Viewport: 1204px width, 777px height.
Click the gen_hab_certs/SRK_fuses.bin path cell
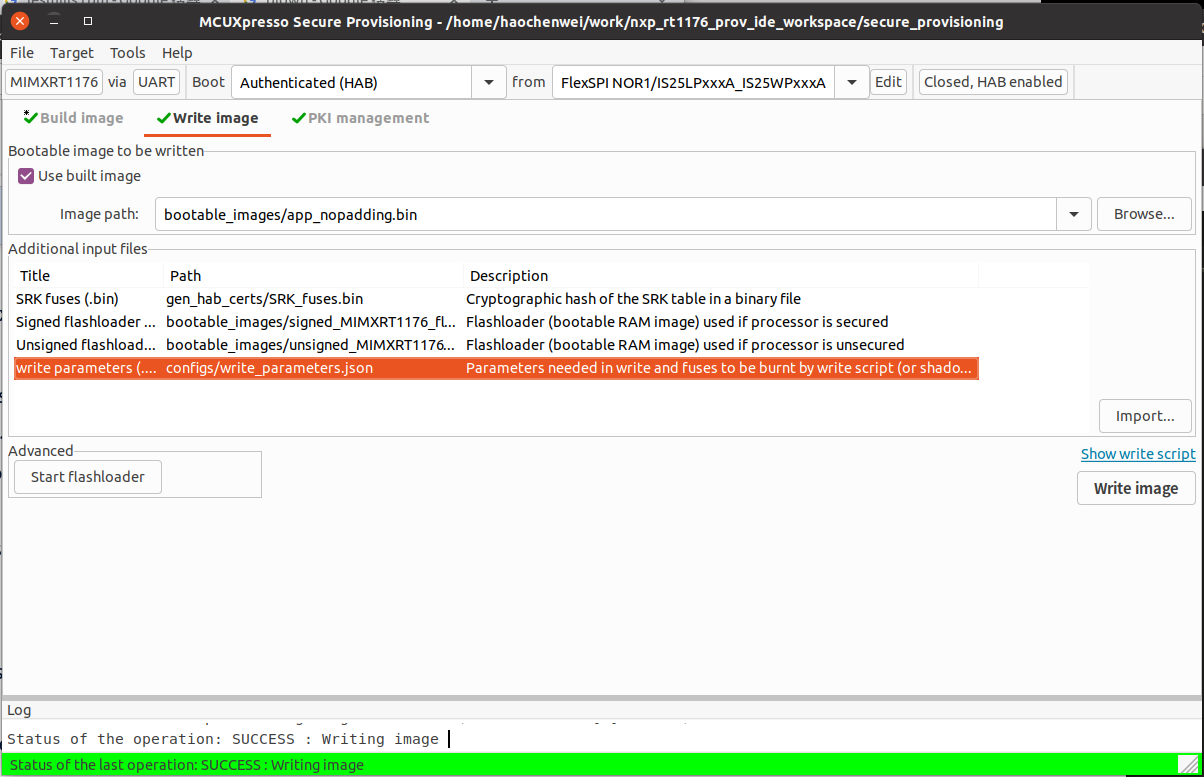tap(265, 299)
